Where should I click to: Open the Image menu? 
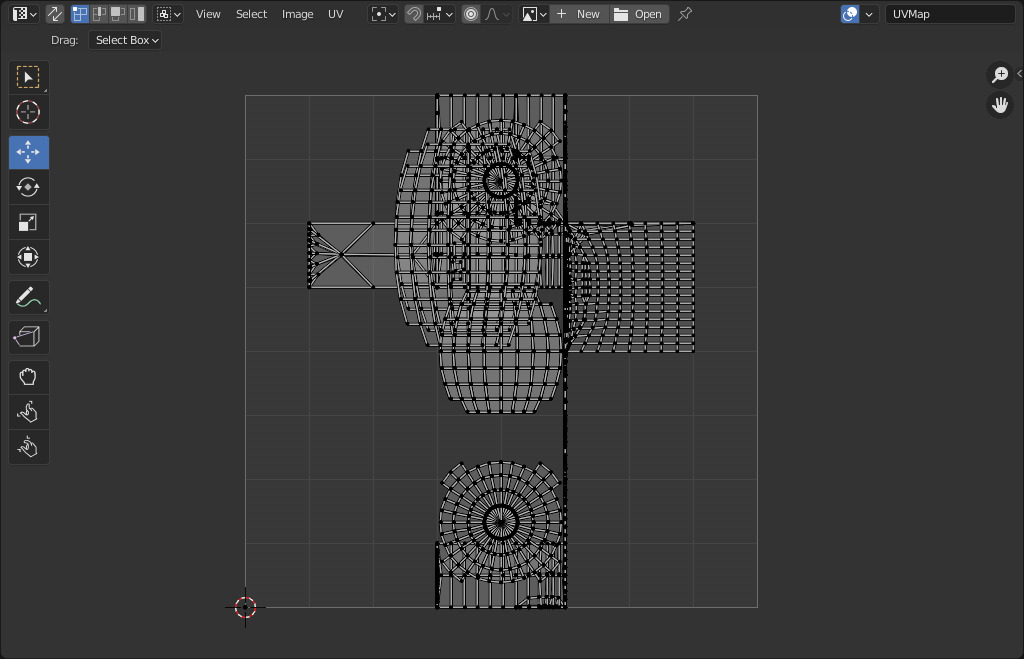298,14
